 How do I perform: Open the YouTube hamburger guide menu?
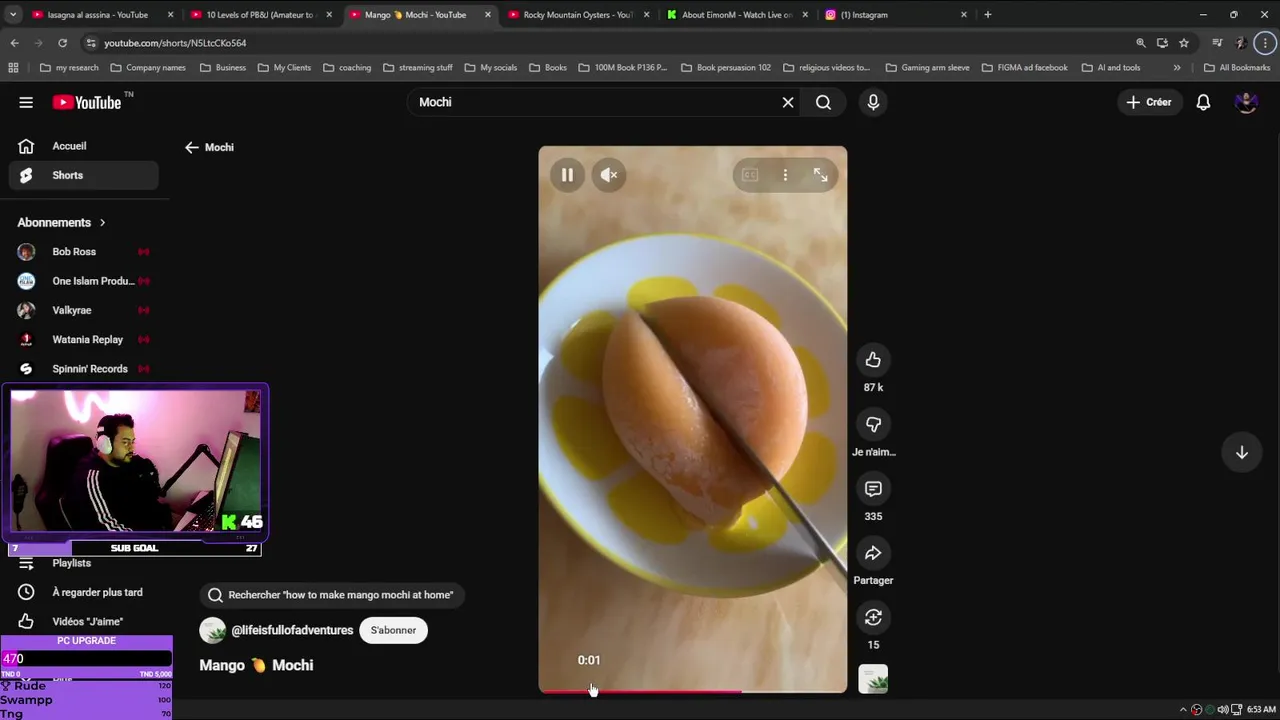coord(26,102)
